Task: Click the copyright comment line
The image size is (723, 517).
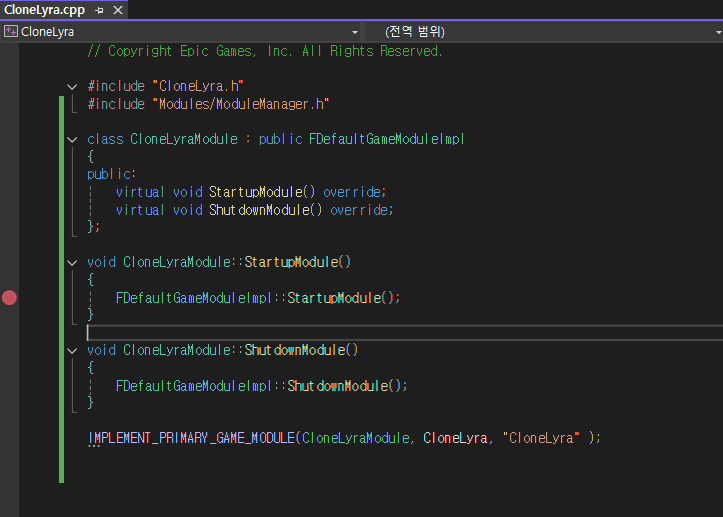Action: click(x=265, y=51)
